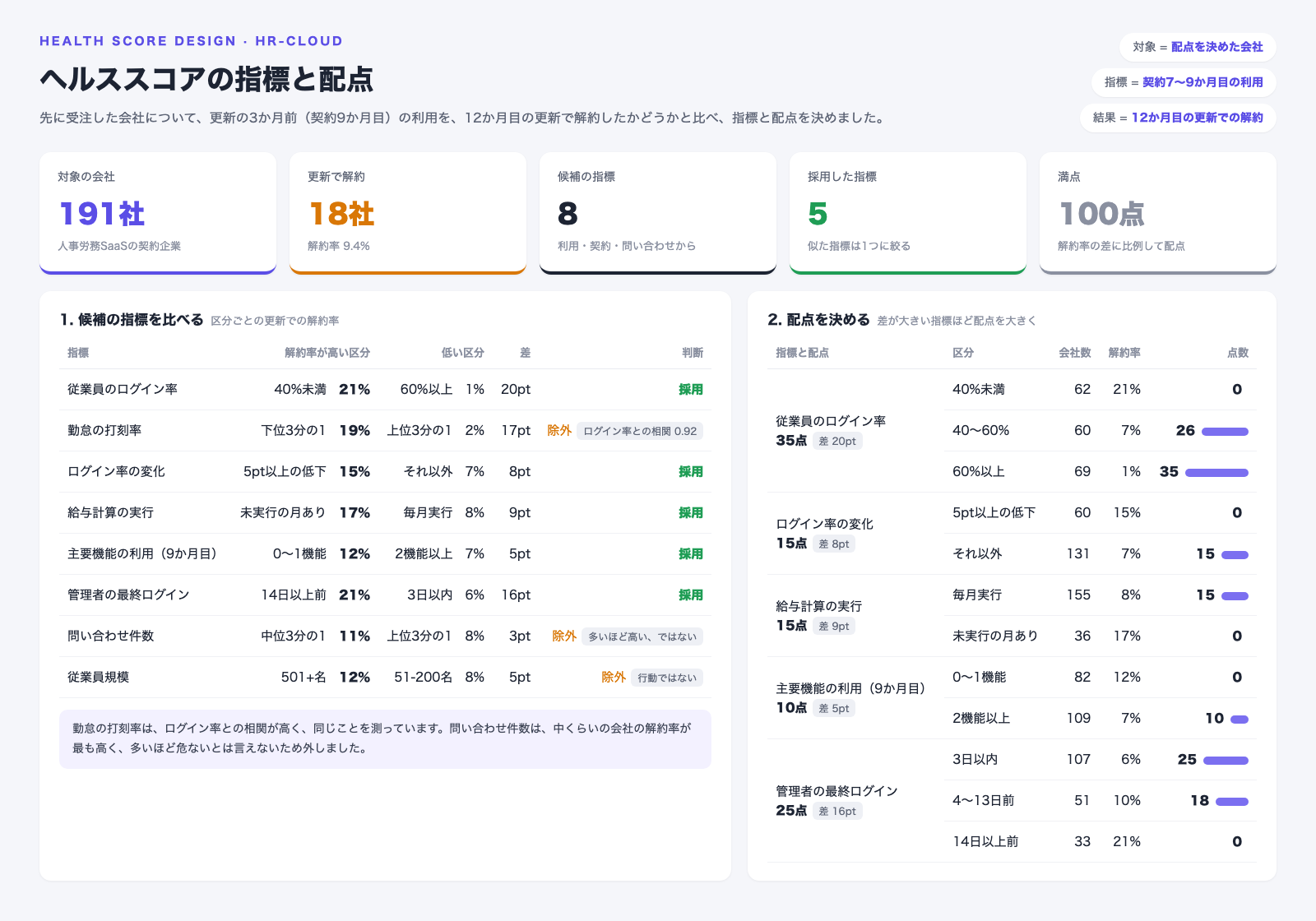Image resolution: width=1316 pixels, height=921 pixels.
Task: Click the 差 16pt badge under 管理者の最終ログイン
Action: 837,812
